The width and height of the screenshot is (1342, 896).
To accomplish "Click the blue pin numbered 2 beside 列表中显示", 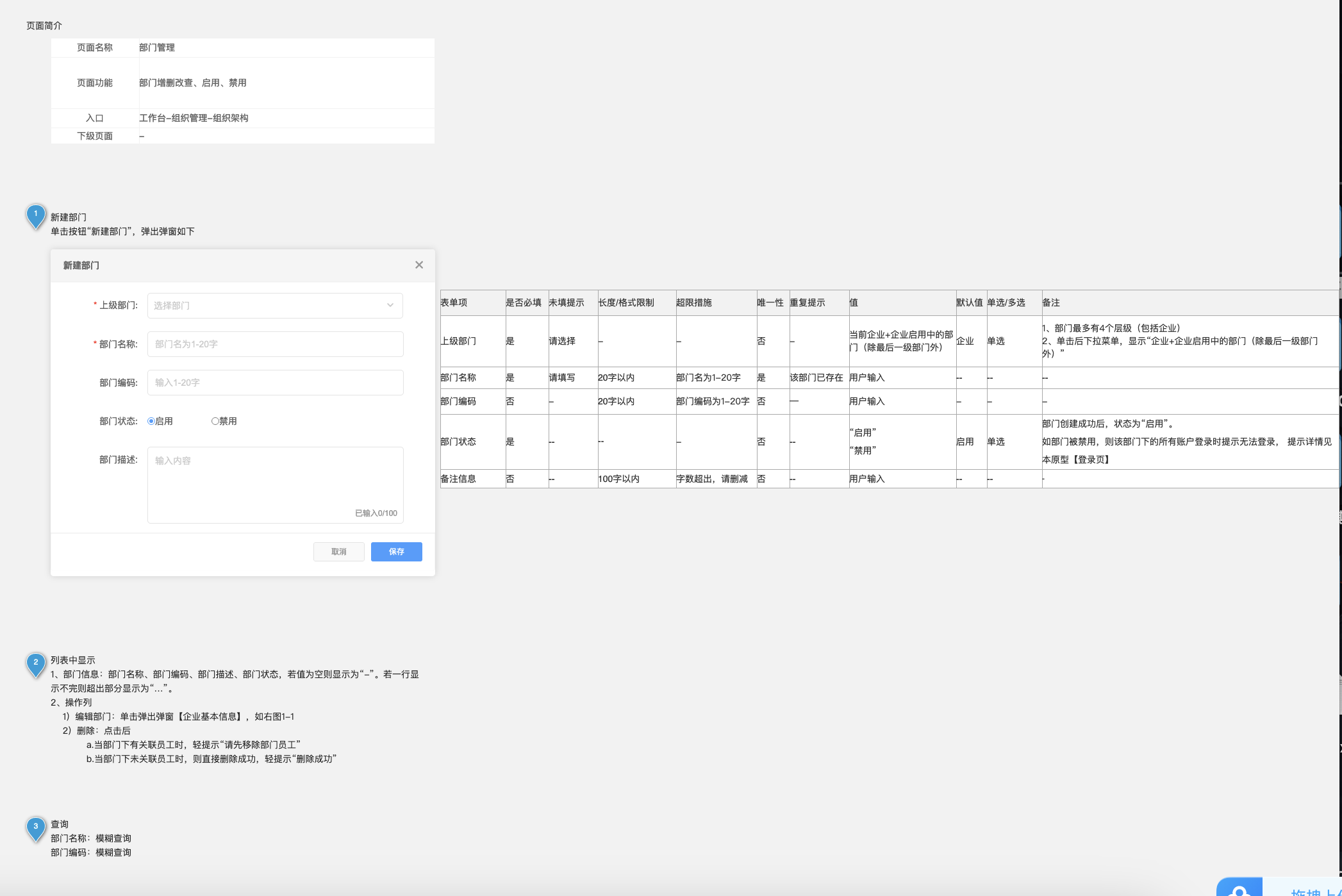I will pyautogui.click(x=36, y=664).
